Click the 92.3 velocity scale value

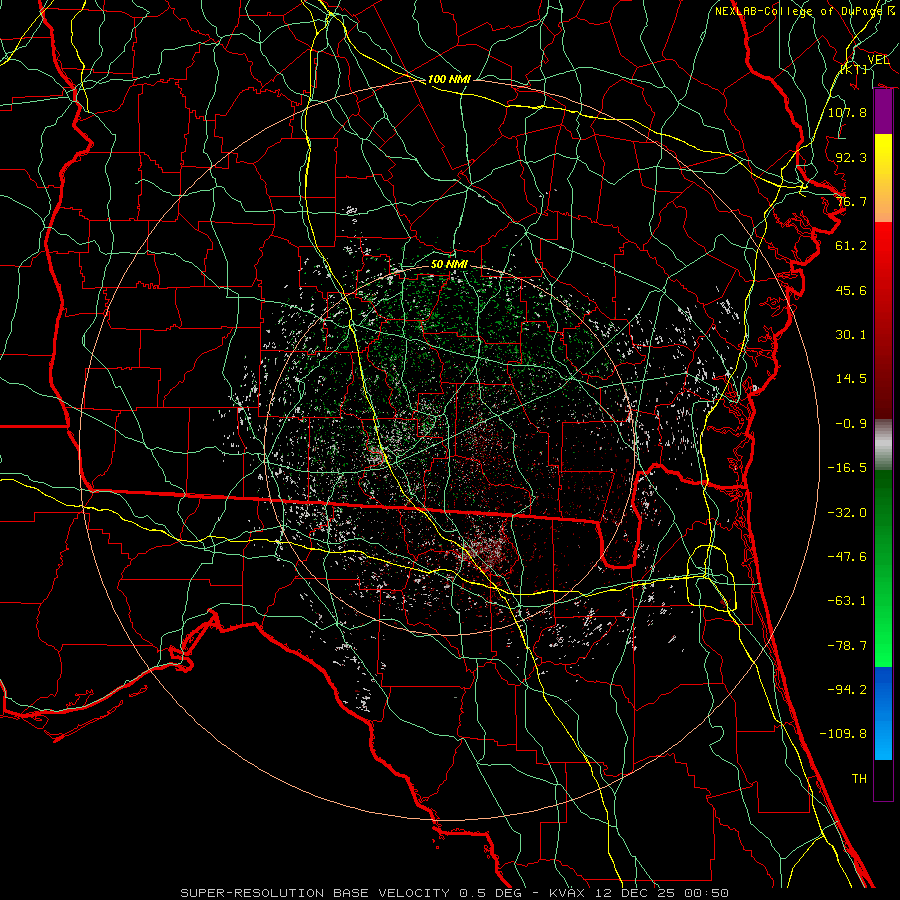[851, 157]
